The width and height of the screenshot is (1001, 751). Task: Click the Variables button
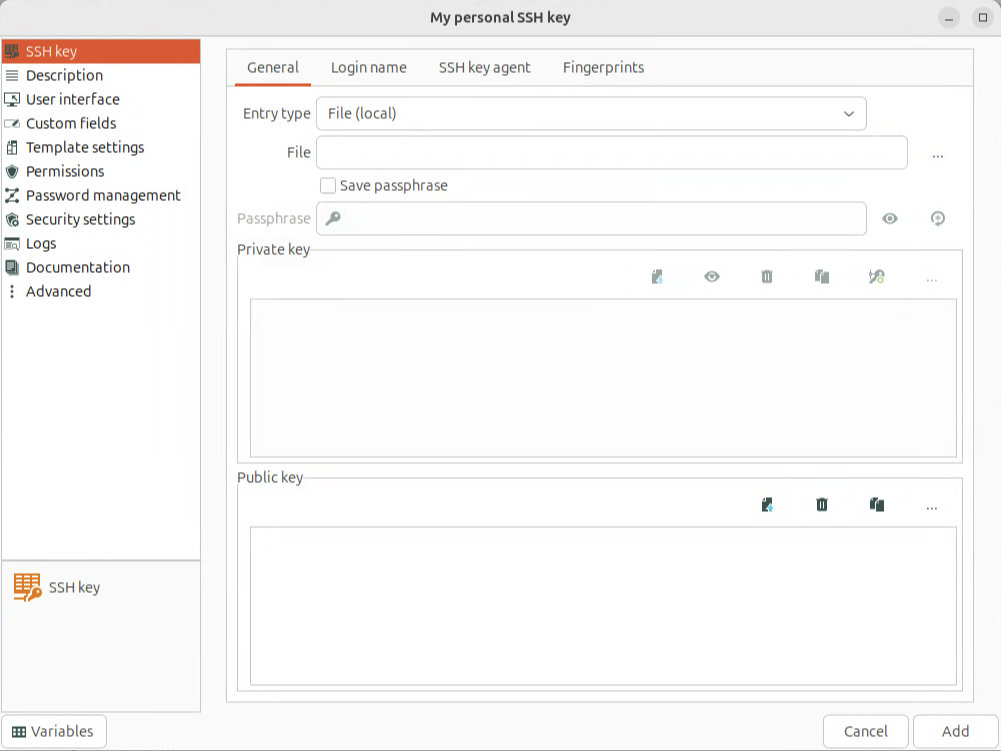click(x=54, y=731)
